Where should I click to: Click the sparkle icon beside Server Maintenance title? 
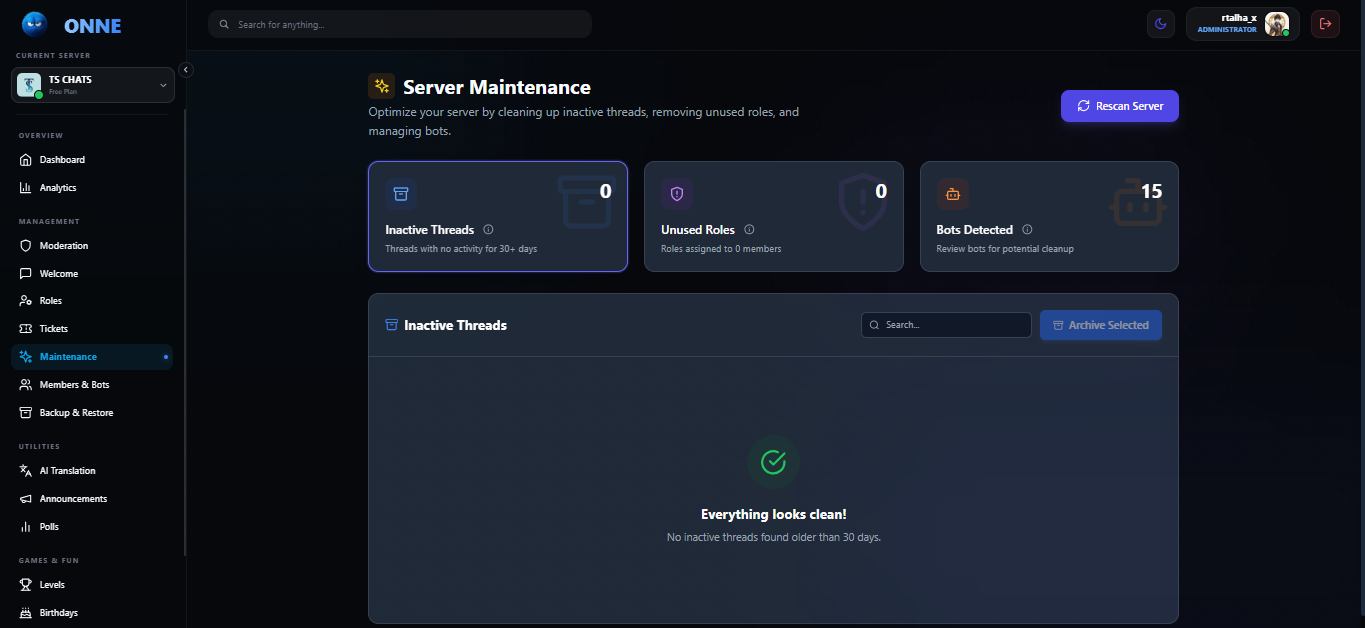pos(381,87)
